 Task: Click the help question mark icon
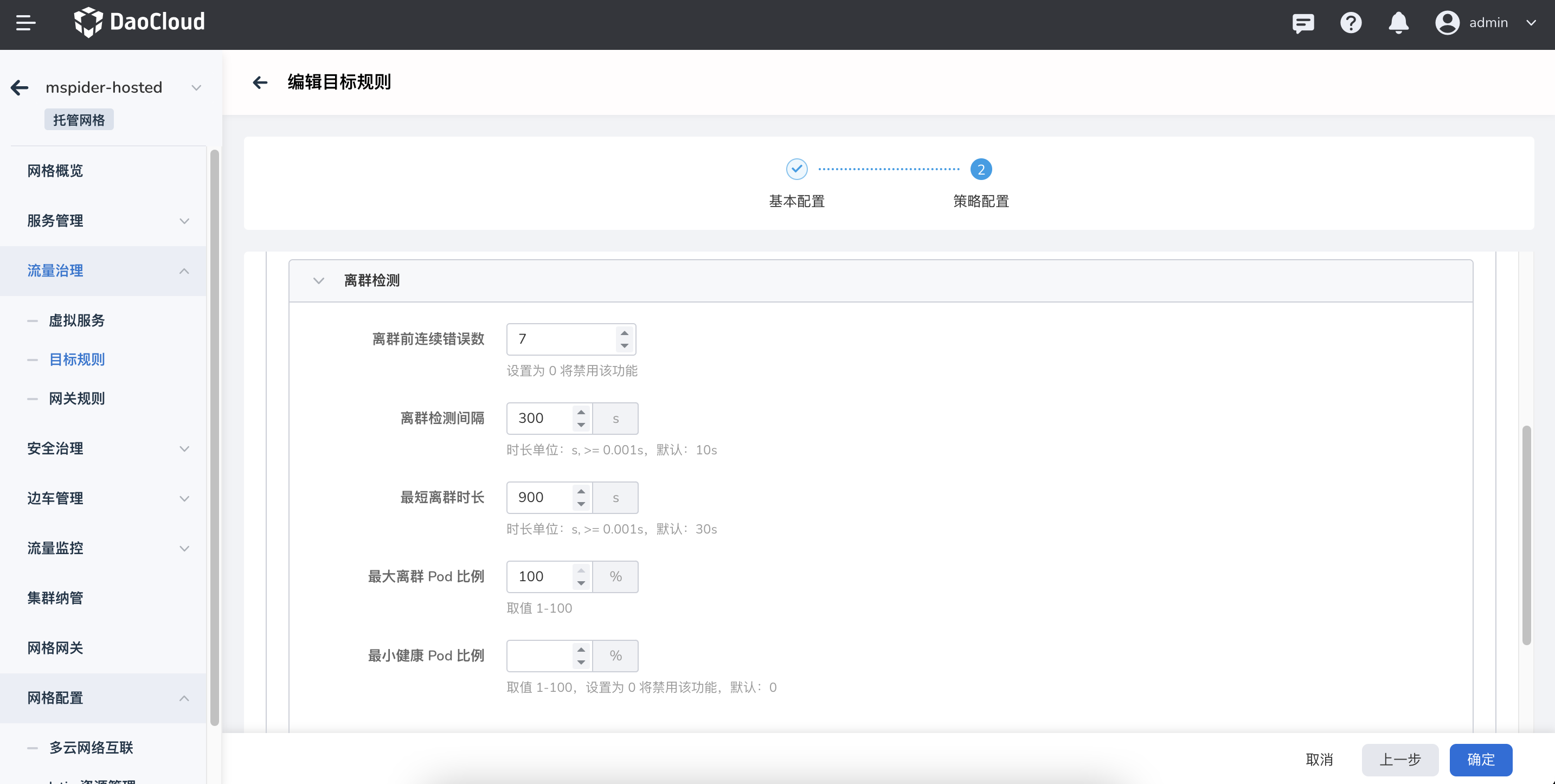pyautogui.click(x=1351, y=23)
